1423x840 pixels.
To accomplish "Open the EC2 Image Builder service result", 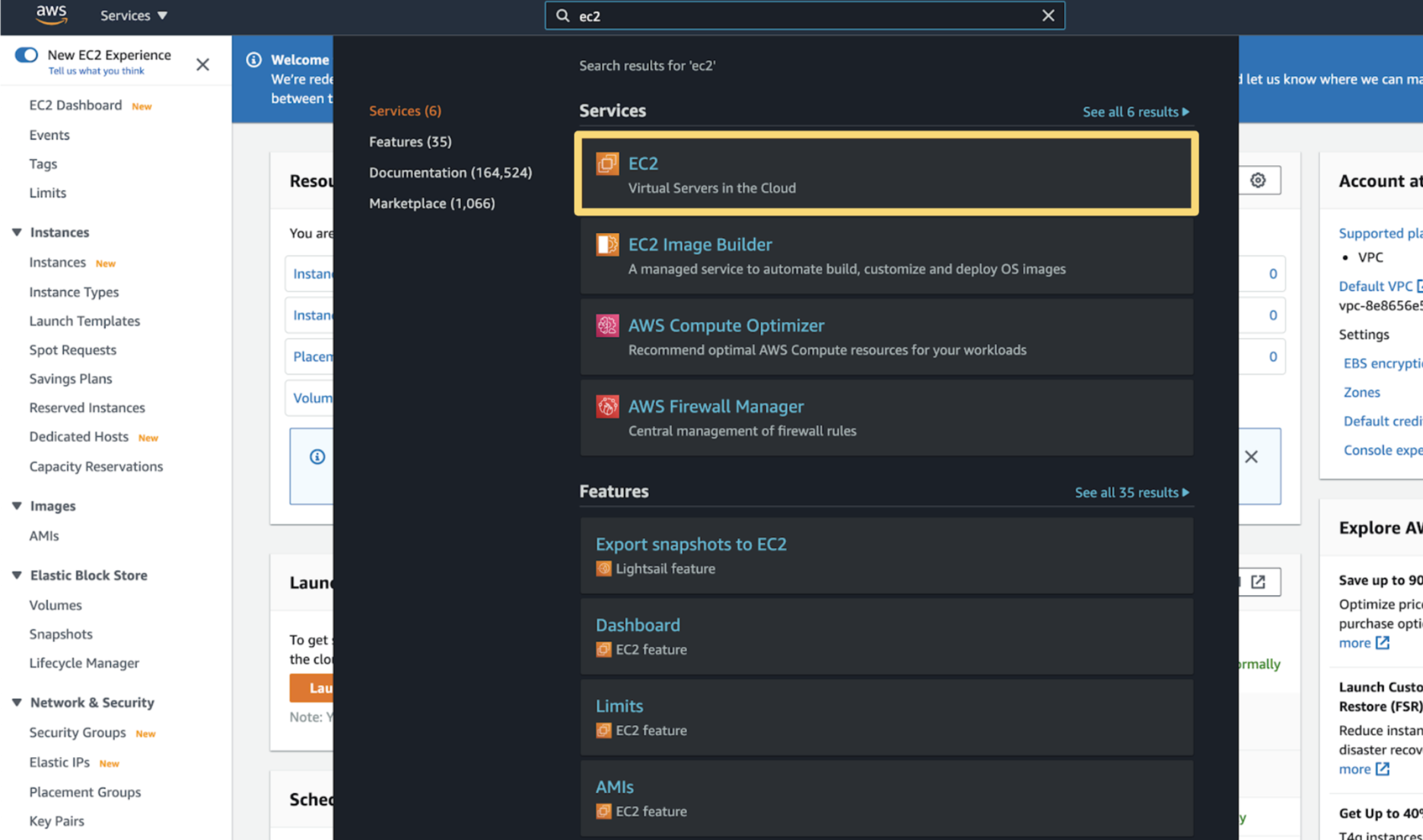I will pyautogui.click(x=887, y=256).
